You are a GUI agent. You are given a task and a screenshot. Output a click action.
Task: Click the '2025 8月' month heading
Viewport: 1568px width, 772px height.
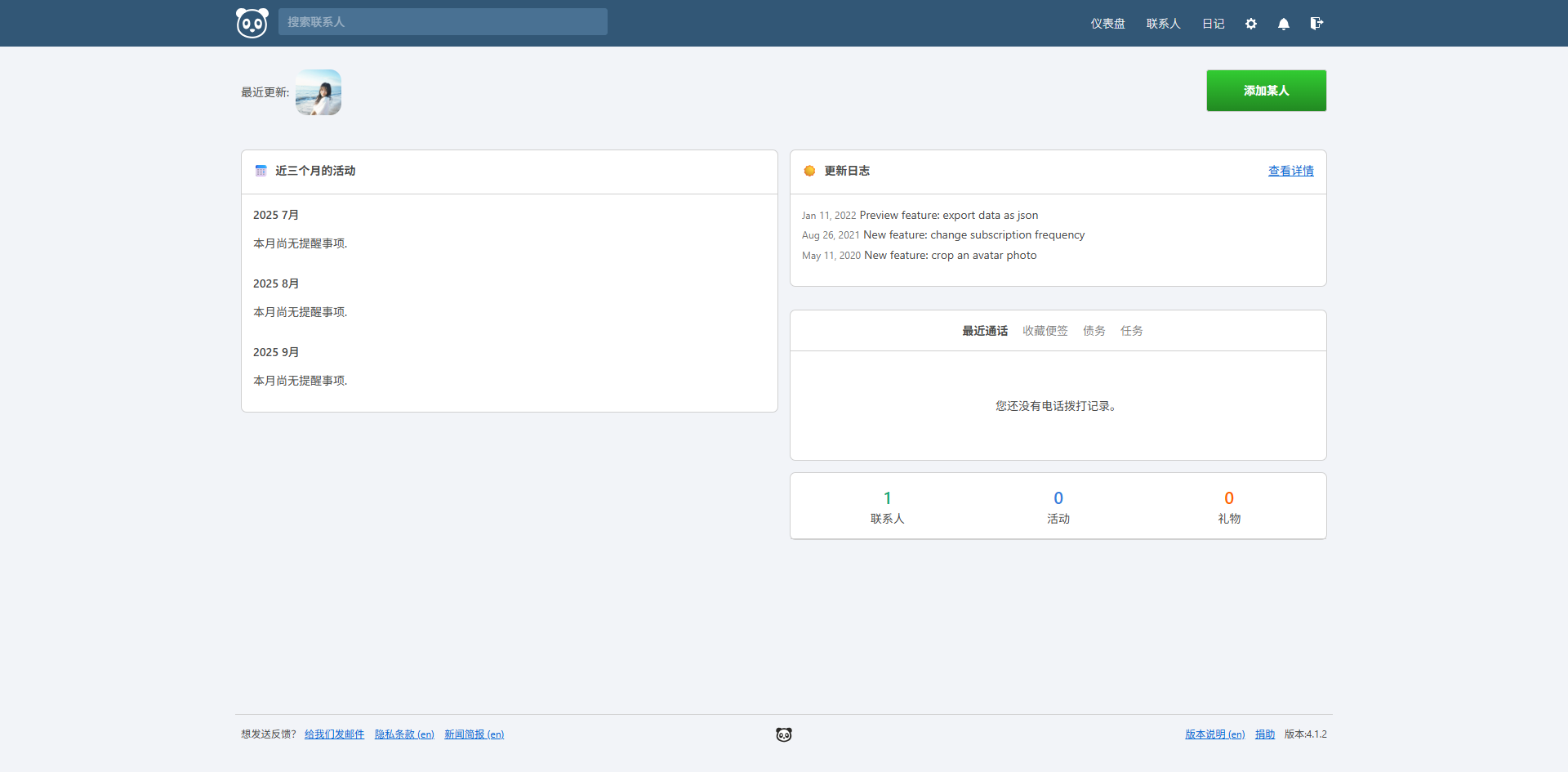pyautogui.click(x=276, y=283)
